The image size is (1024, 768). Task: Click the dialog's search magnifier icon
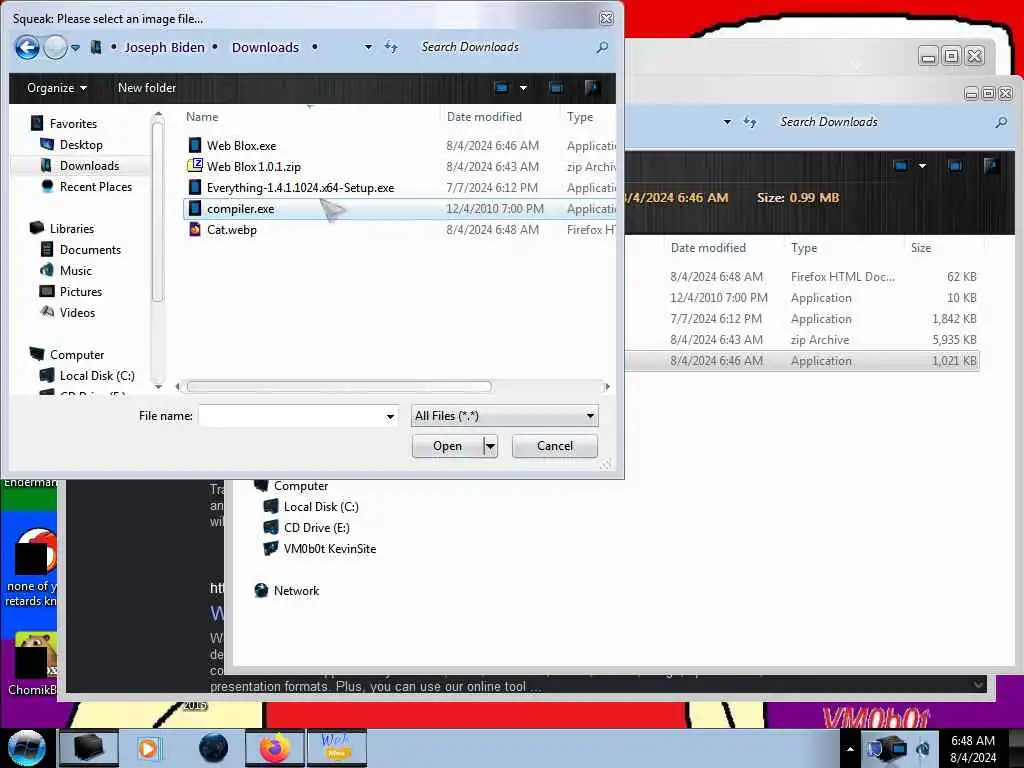pos(602,47)
